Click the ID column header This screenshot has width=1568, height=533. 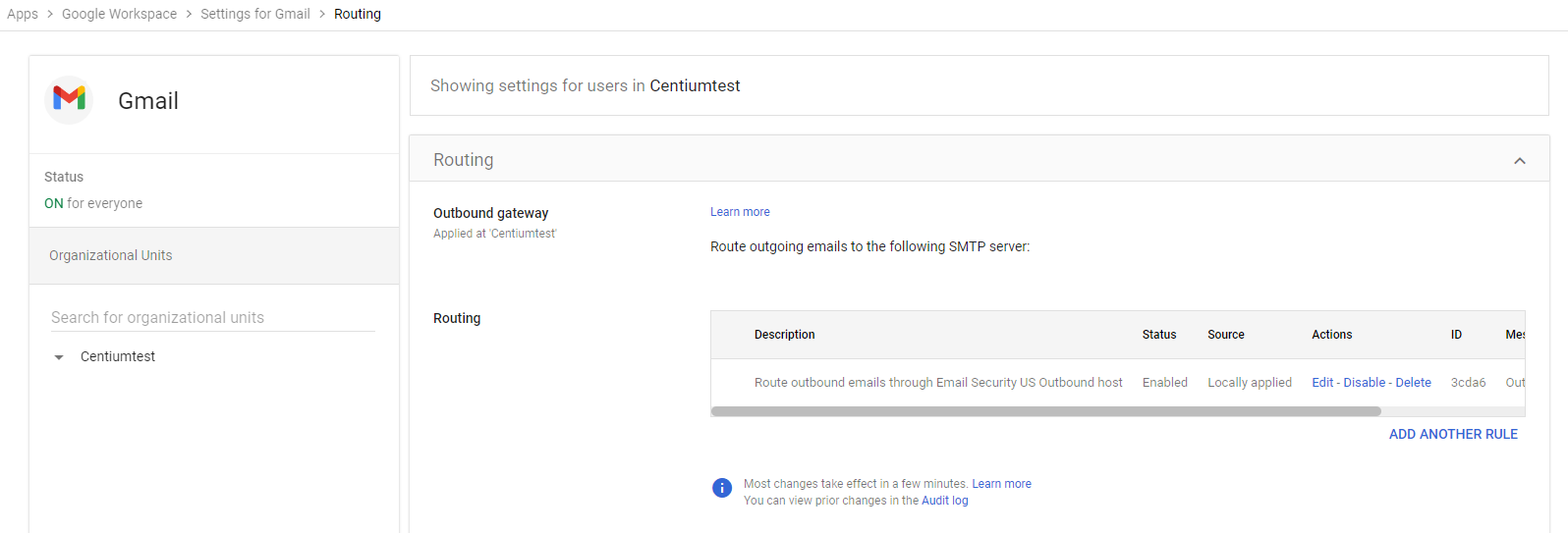coord(1456,335)
